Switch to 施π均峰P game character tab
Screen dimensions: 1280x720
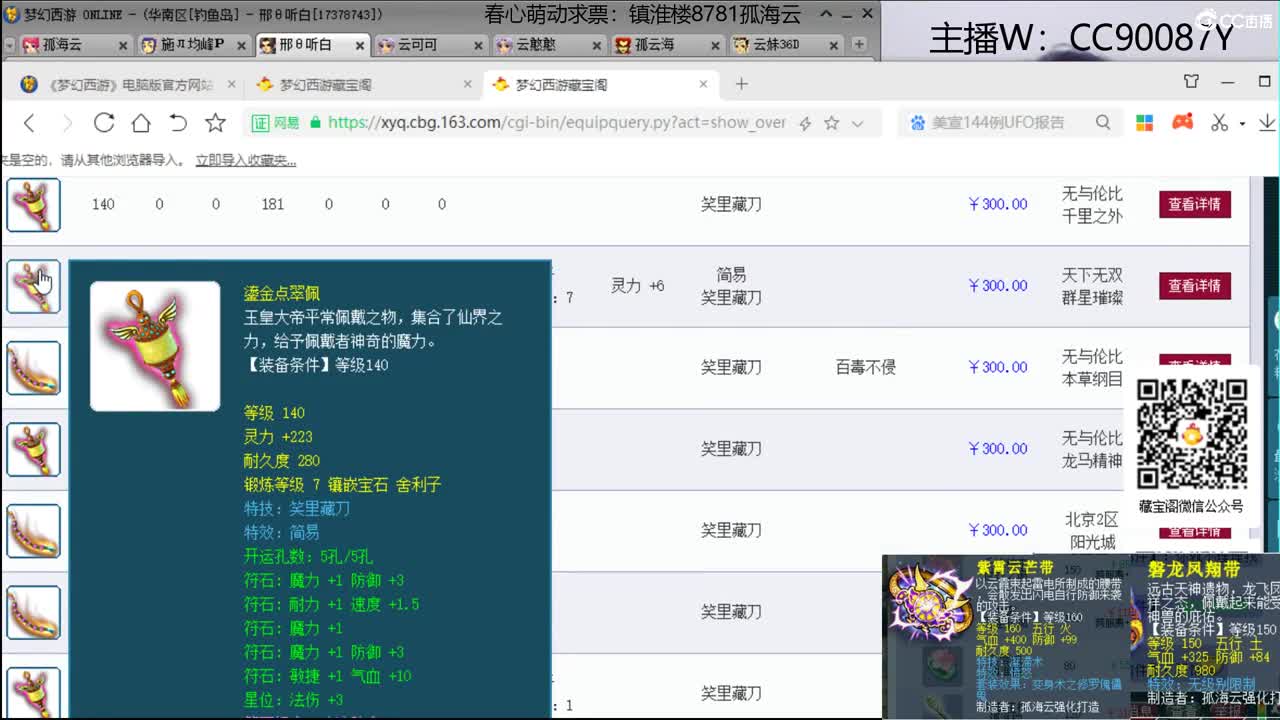(192, 45)
